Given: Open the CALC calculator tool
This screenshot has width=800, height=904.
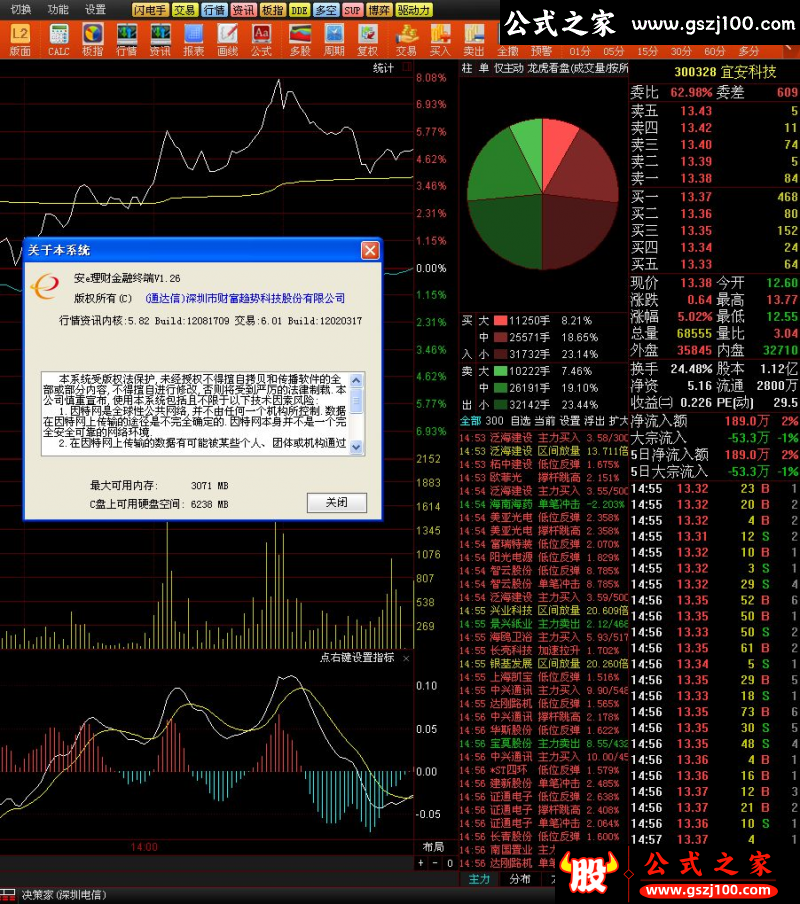Looking at the screenshot, I should (58, 40).
